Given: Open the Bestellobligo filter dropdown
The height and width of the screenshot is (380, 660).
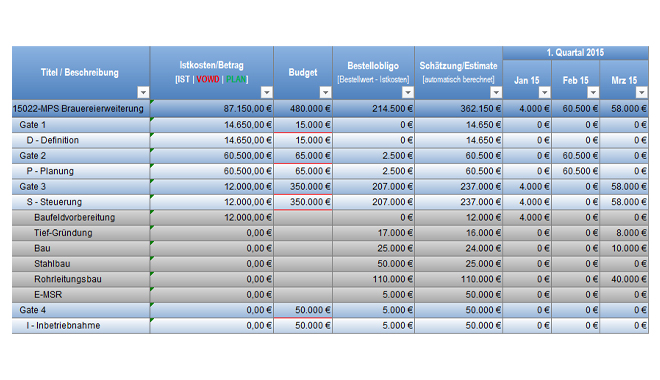Looking at the screenshot, I should pyautogui.click(x=407, y=92).
